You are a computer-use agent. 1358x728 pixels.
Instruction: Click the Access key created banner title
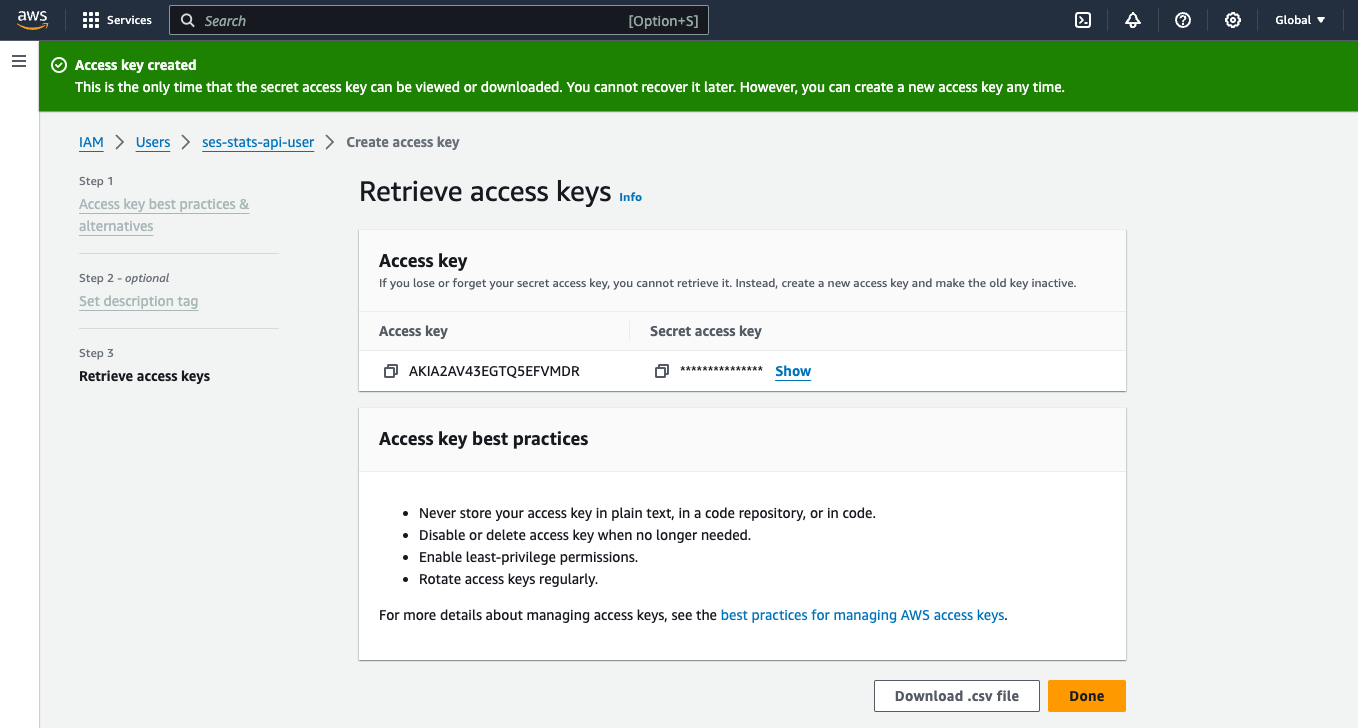pyautogui.click(x=136, y=65)
